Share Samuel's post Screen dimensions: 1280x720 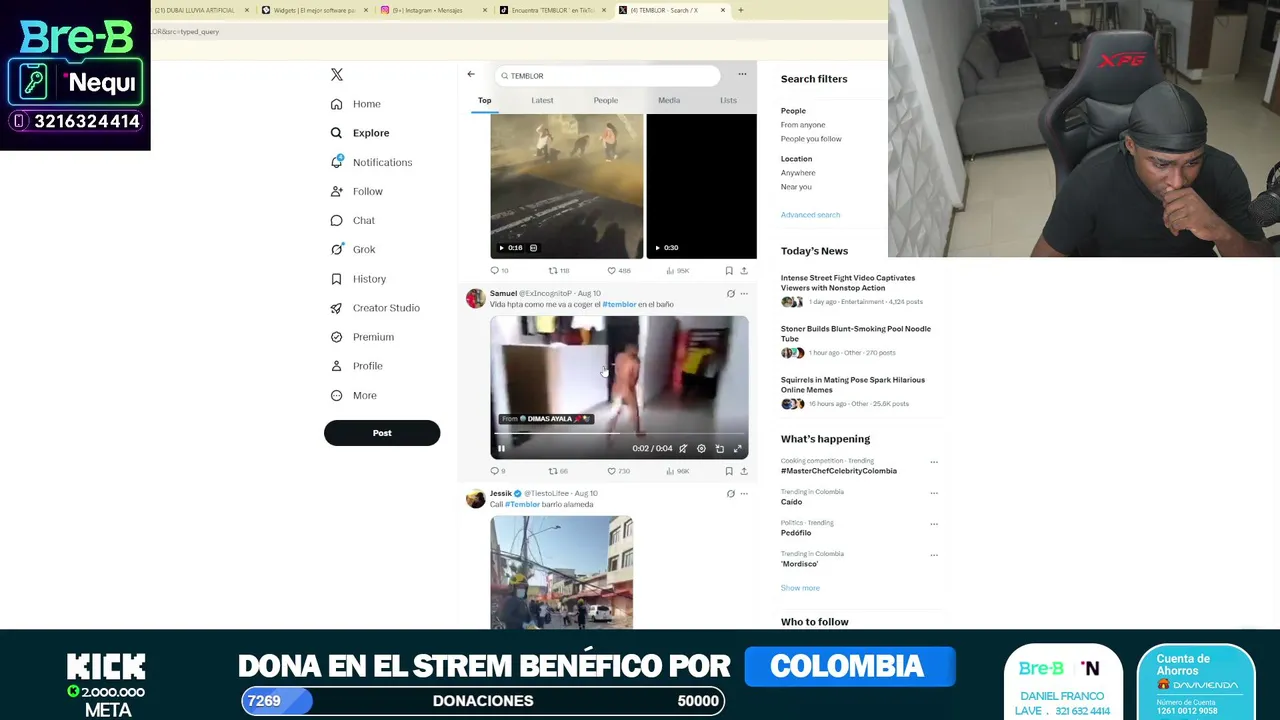(x=743, y=471)
